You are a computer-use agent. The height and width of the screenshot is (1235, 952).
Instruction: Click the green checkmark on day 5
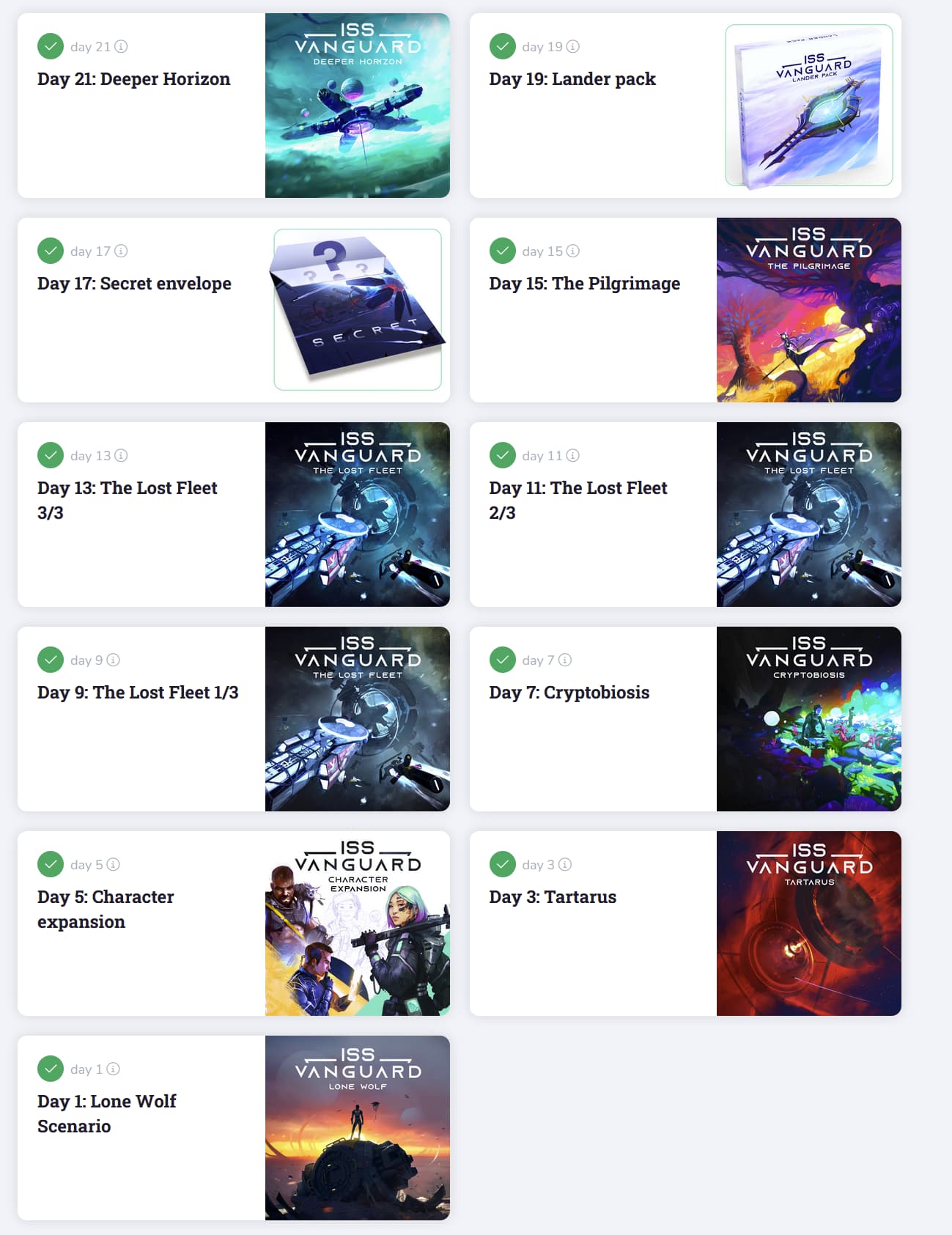(x=51, y=864)
